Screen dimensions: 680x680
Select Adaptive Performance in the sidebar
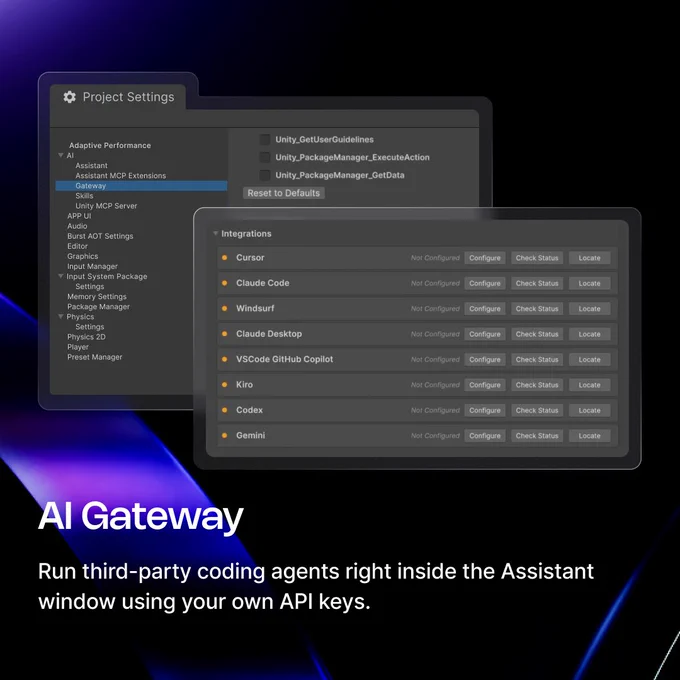(x=110, y=145)
